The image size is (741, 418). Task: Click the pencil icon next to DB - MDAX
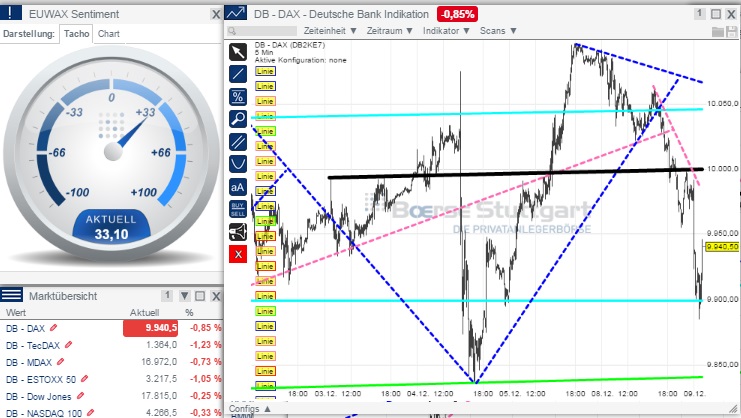click(x=60, y=362)
